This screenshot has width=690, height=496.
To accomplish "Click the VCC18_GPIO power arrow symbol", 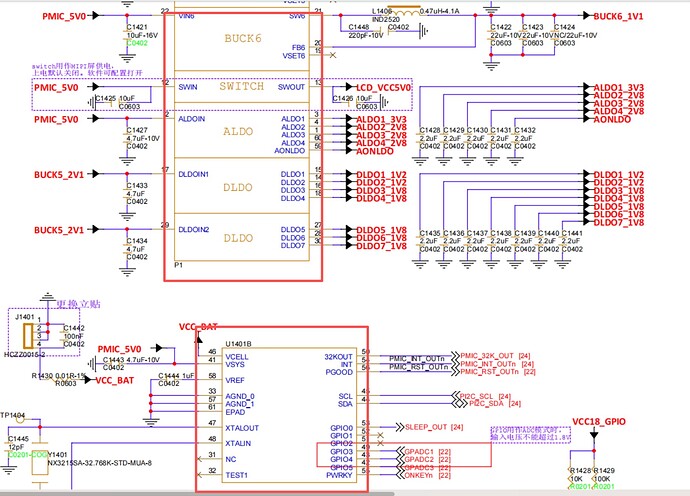I will point(594,435).
